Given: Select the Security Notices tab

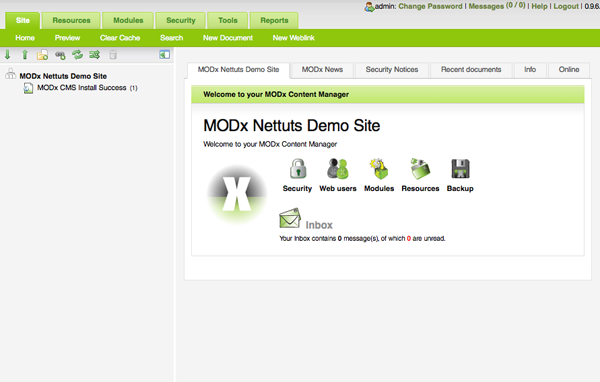Looking at the screenshot, I should (392, 70).
